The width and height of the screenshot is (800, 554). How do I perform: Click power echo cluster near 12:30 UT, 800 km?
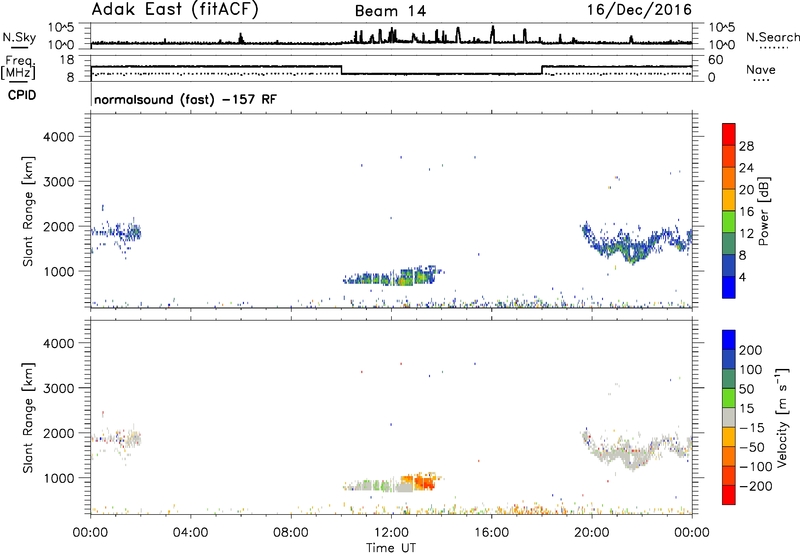(x=406, y=278)
